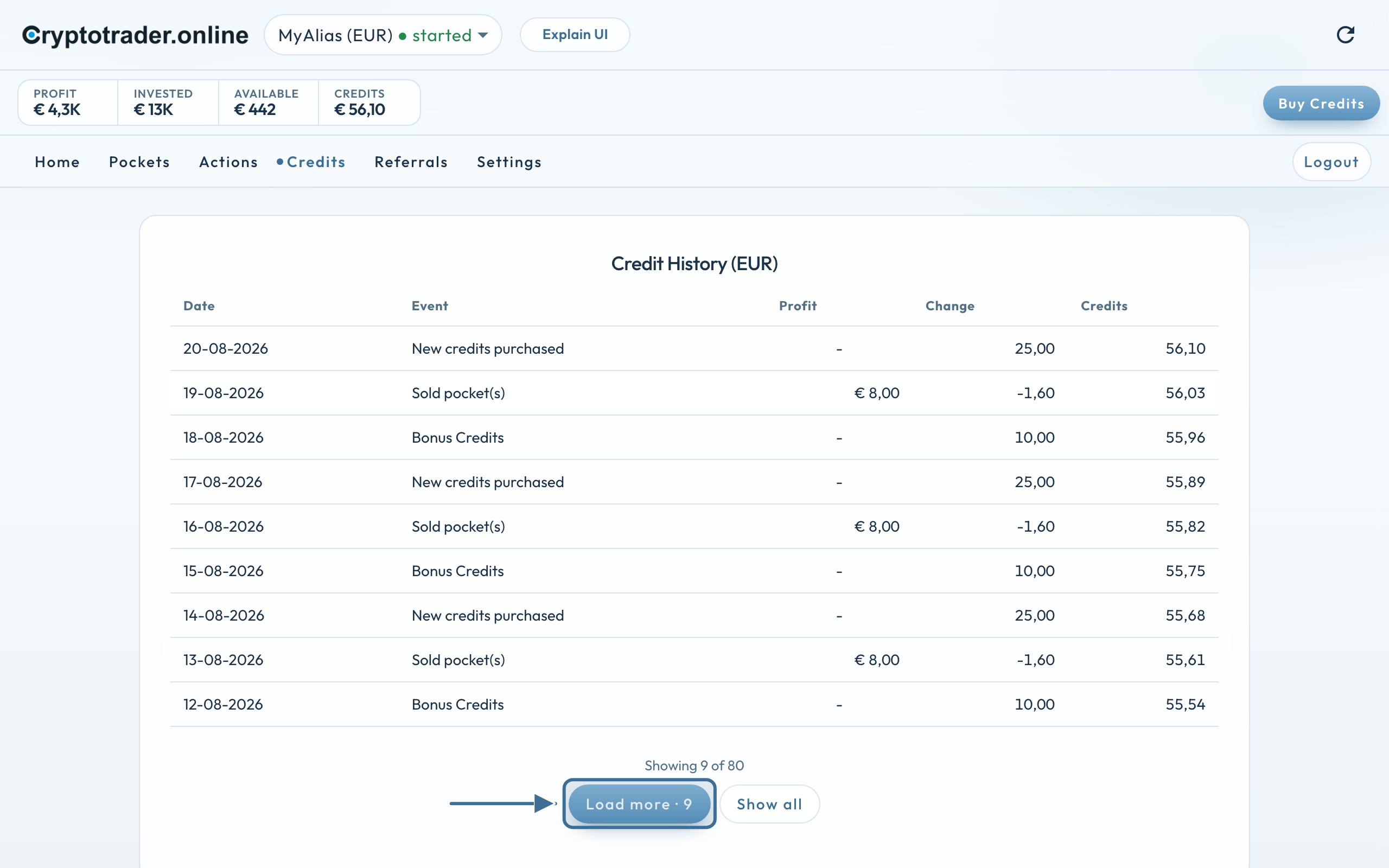Click the Change column header
Screen dimensions: 1389x868
tap(950, 306)
